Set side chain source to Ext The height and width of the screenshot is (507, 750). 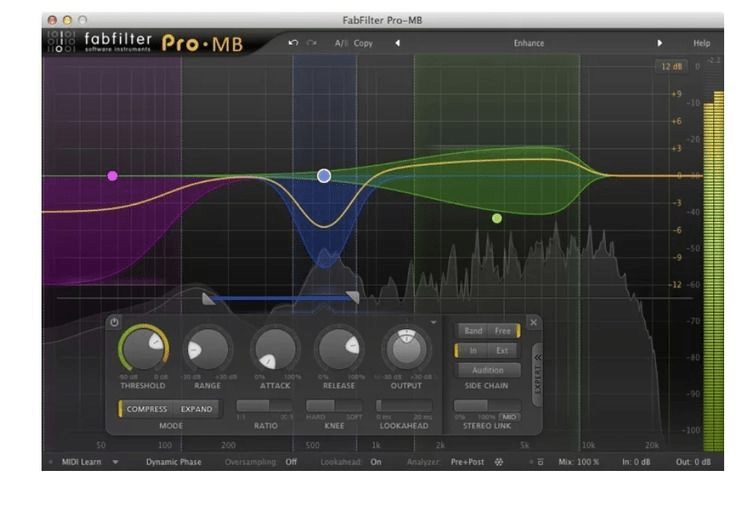click(x=502, y=350)
